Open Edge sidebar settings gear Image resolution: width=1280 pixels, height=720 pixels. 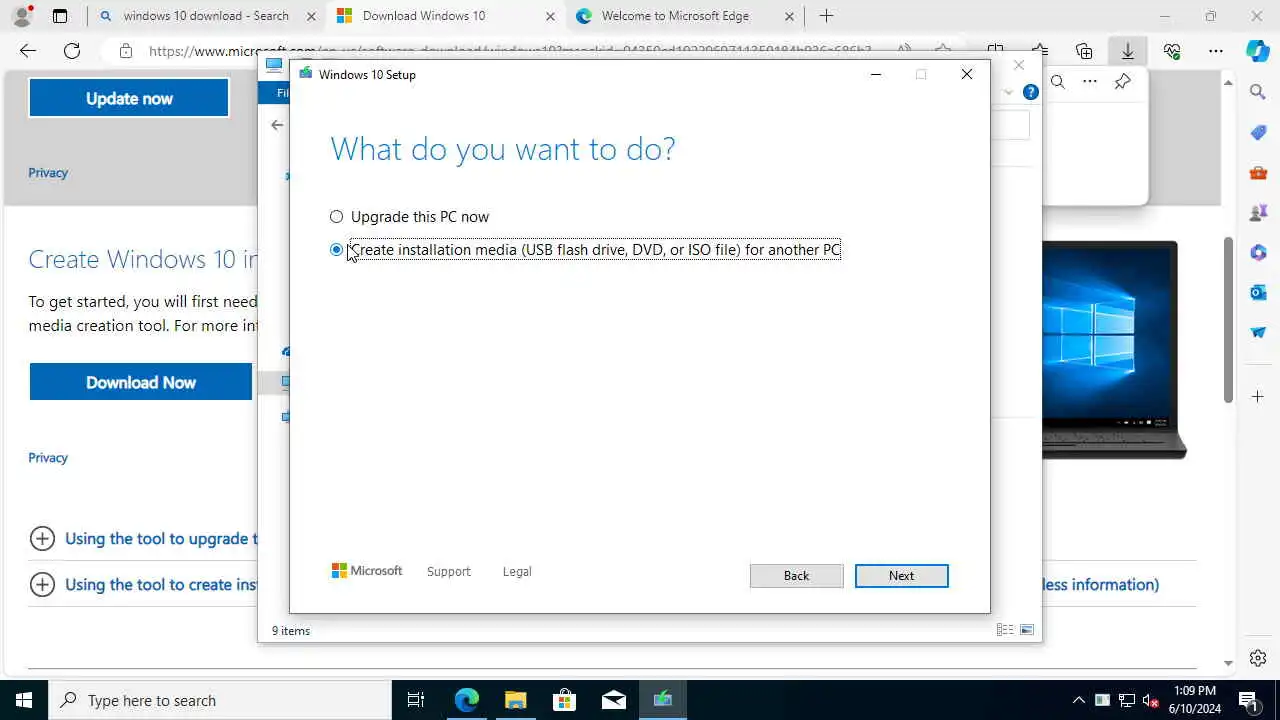click(x=1258, y=658)
